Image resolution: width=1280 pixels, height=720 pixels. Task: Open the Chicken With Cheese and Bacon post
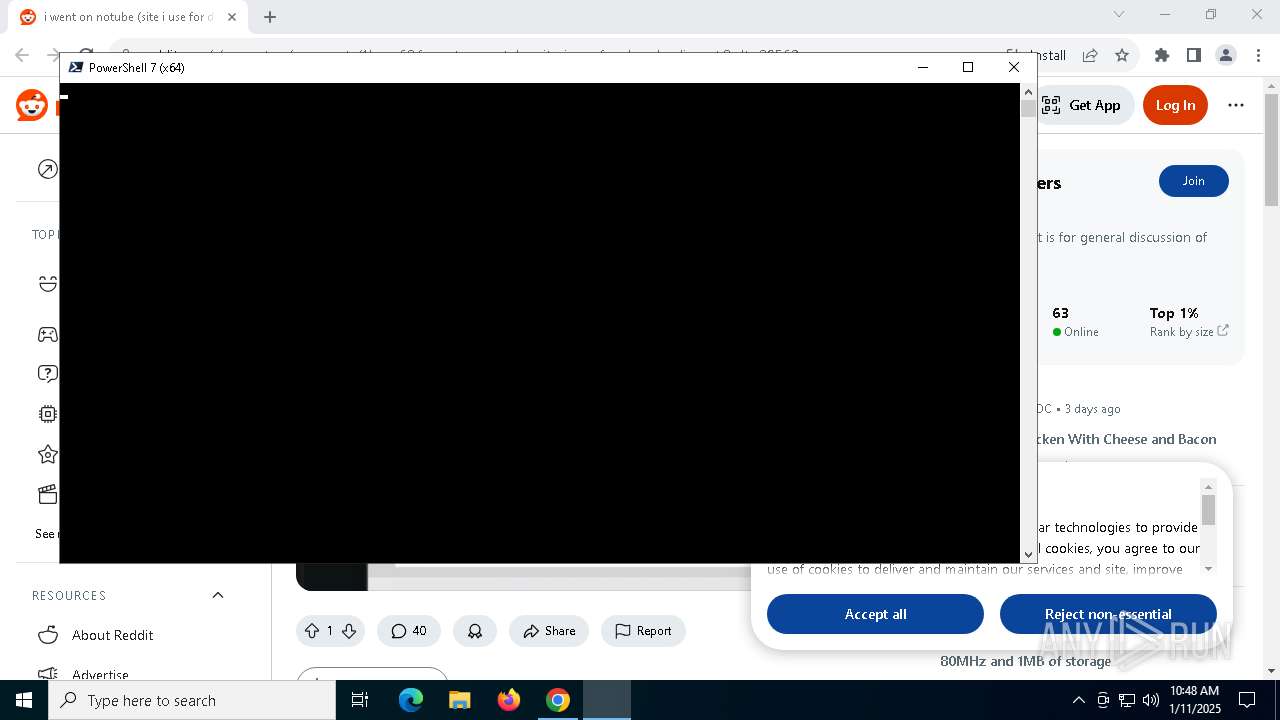[x=1126, y=439]
